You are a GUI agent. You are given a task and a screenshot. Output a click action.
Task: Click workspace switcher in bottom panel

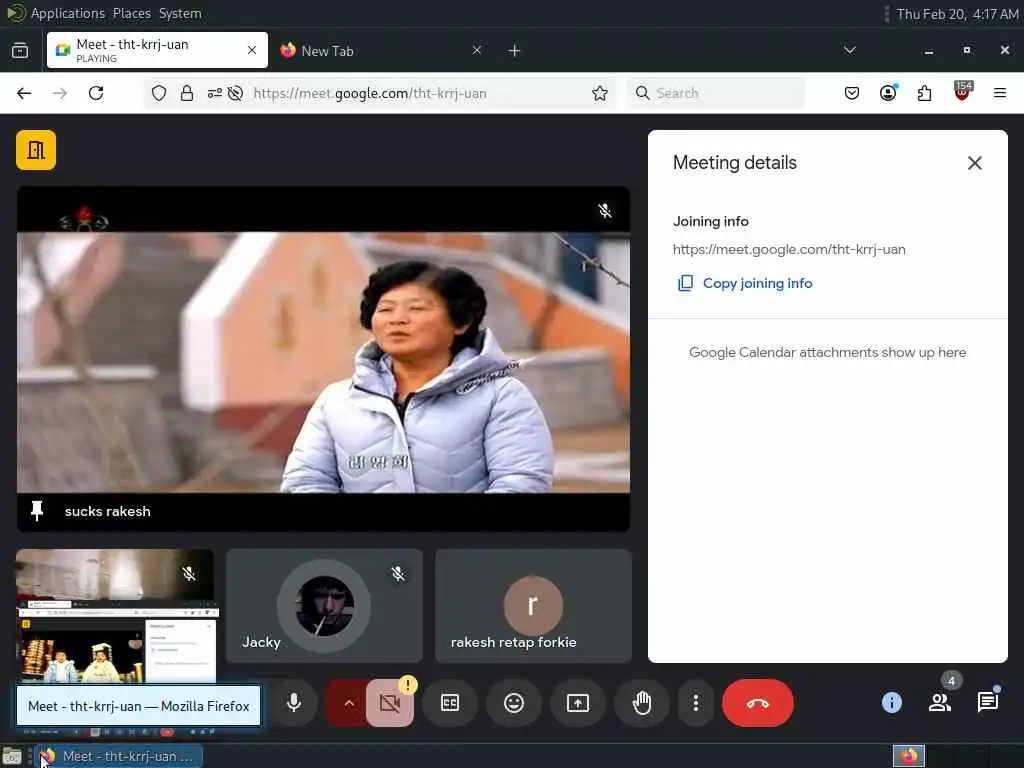point(908,756)
